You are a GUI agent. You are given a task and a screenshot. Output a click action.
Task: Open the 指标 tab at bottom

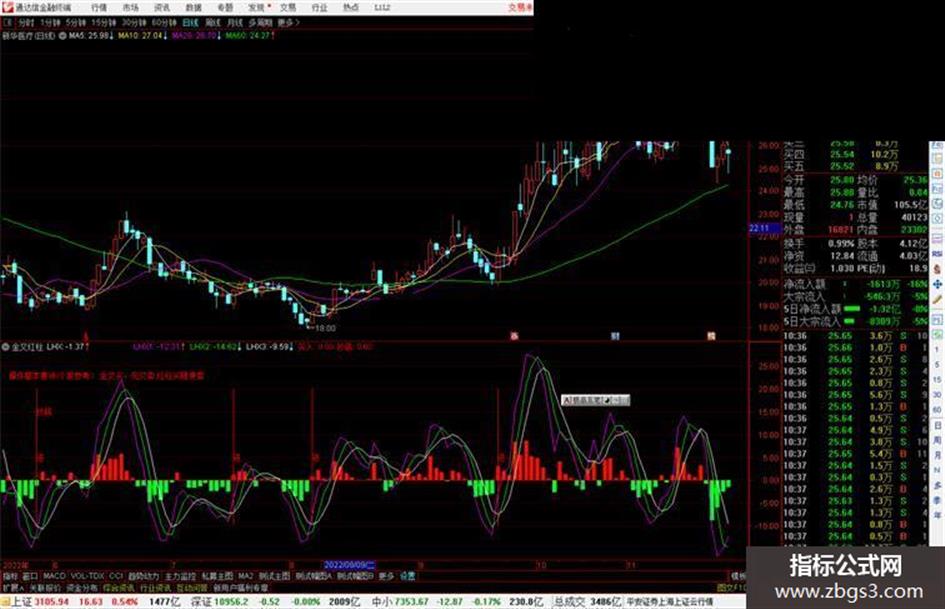pos(10,576)
